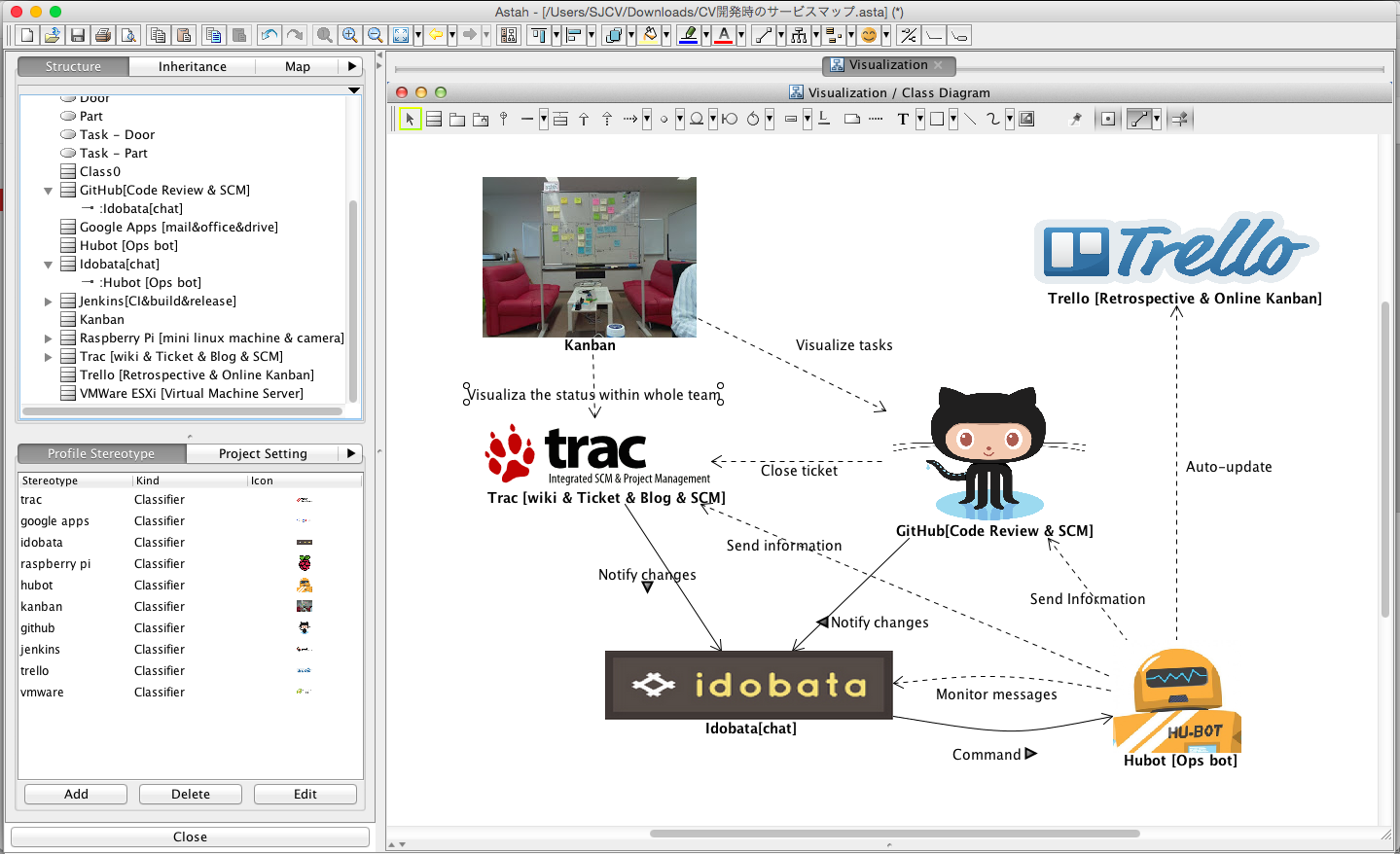1400x854 pixels.
Task: Toggle the pin lock mode icon
Action: click(x=1076, y=120)
